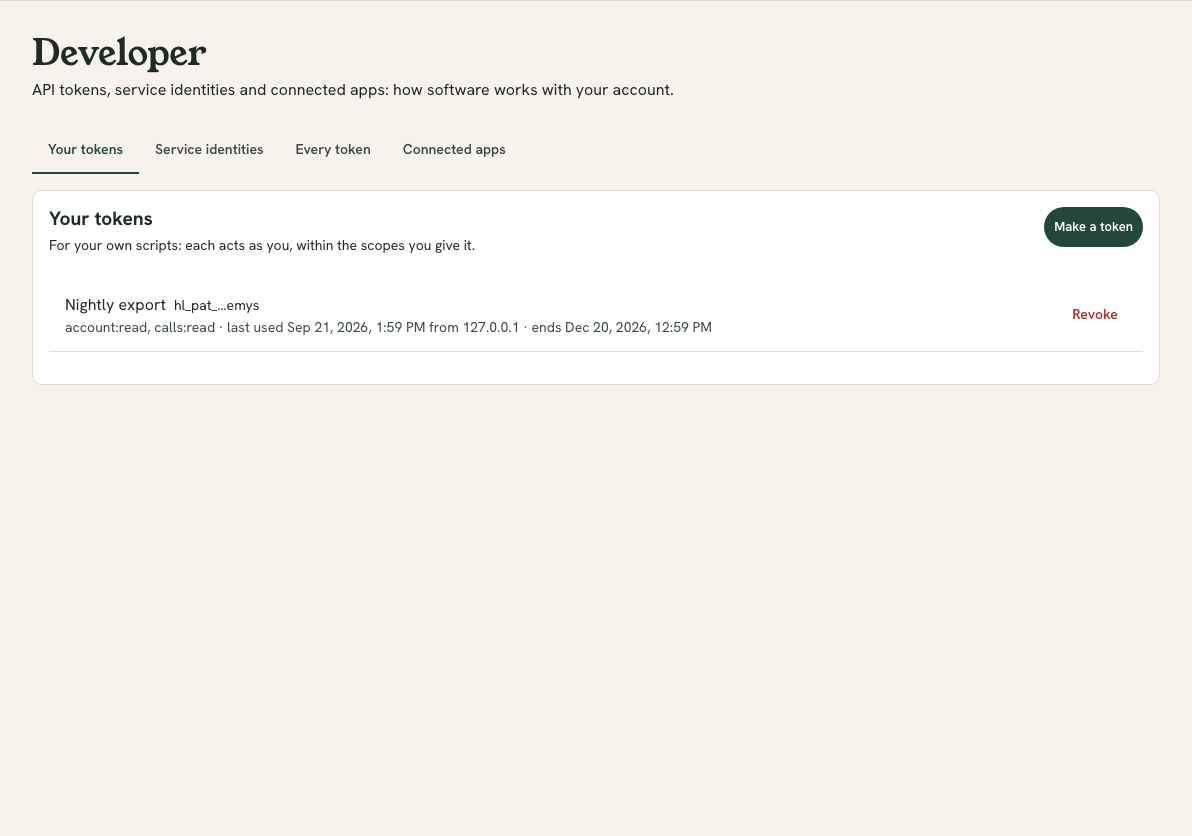Viewport: 1192px width, 836px height.
Task: Click the Developer page heading
Action: [119, 52]
